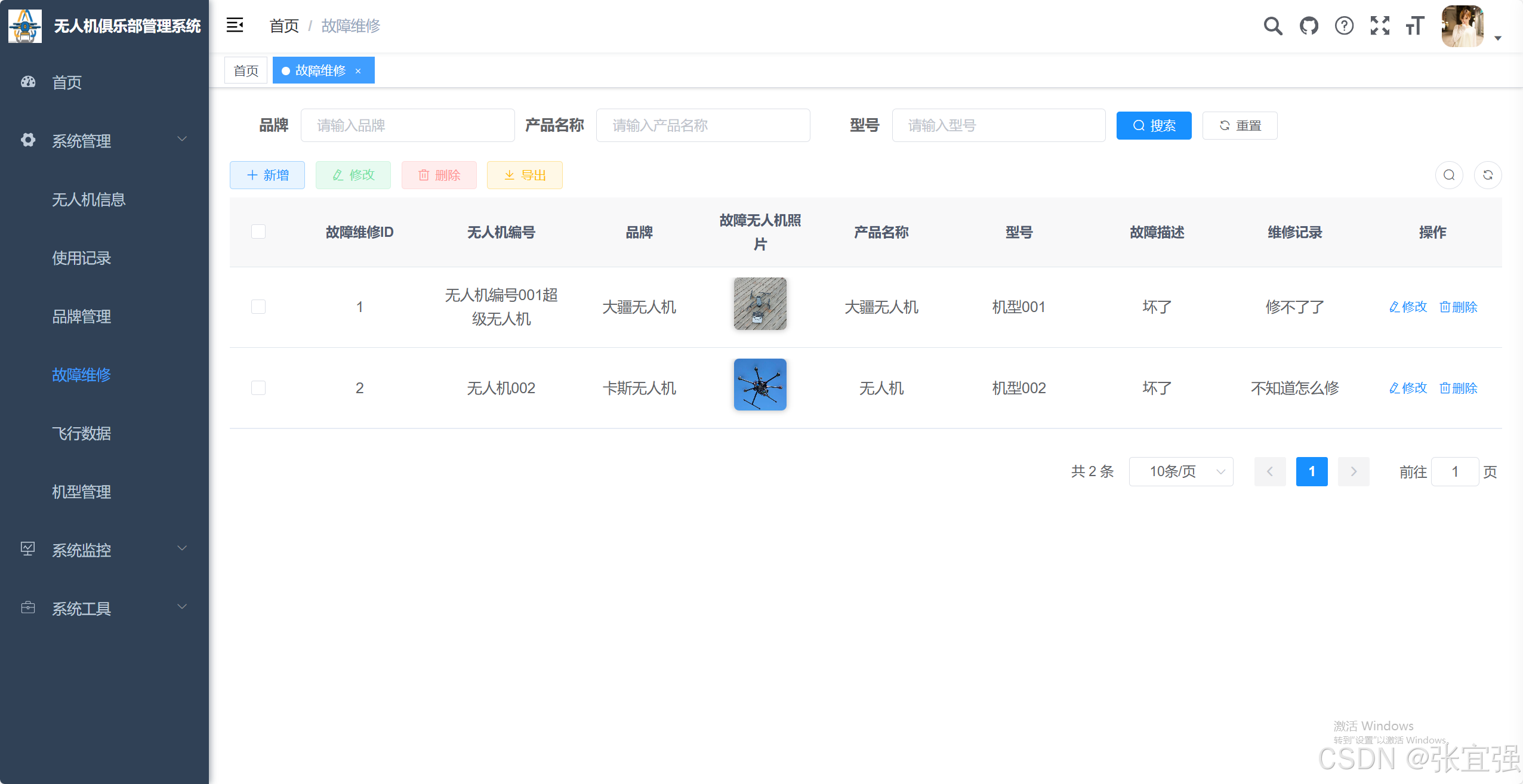Open the global search magnifier icon
The image size is (1523, 784).
pyautogui.click(x=1273, y=26)
